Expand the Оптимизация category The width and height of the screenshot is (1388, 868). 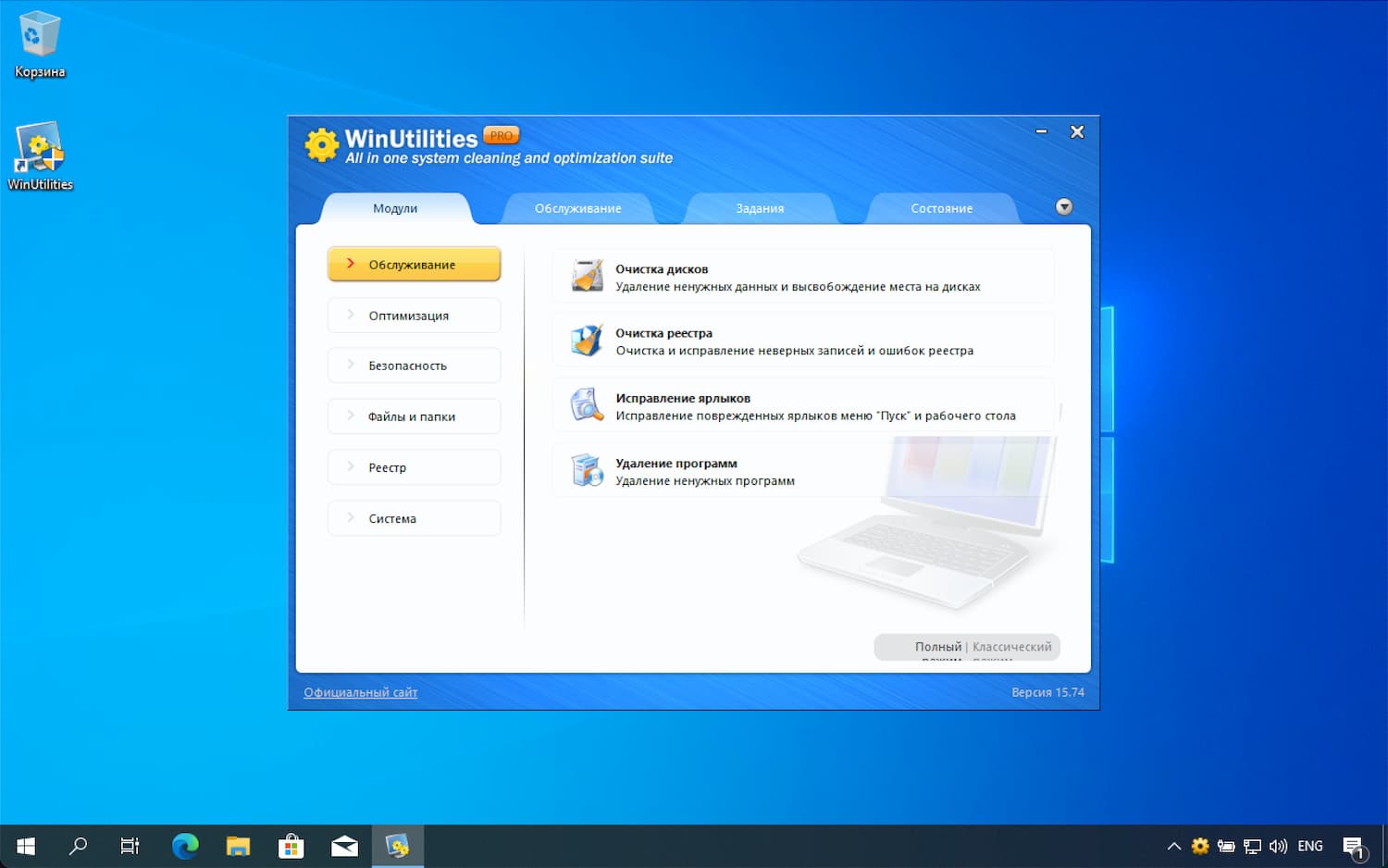[x=414, y=316]
